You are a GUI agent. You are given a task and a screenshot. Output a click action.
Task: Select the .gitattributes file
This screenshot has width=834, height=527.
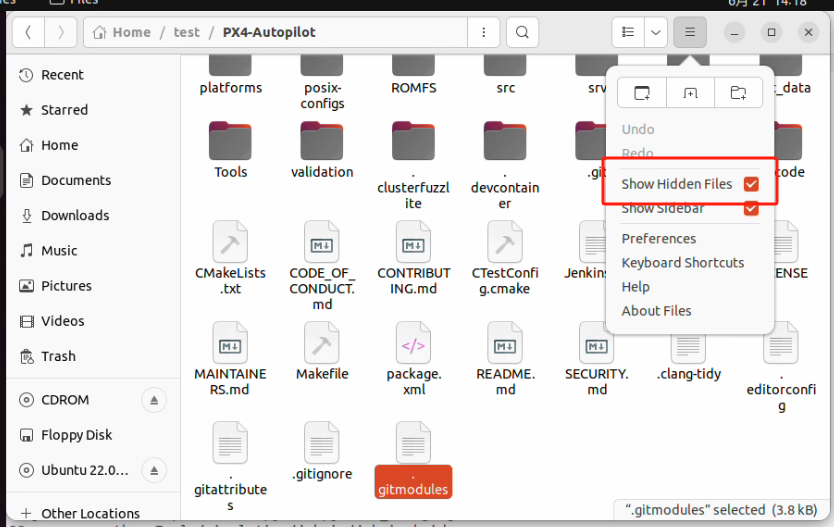click(230, 467)
